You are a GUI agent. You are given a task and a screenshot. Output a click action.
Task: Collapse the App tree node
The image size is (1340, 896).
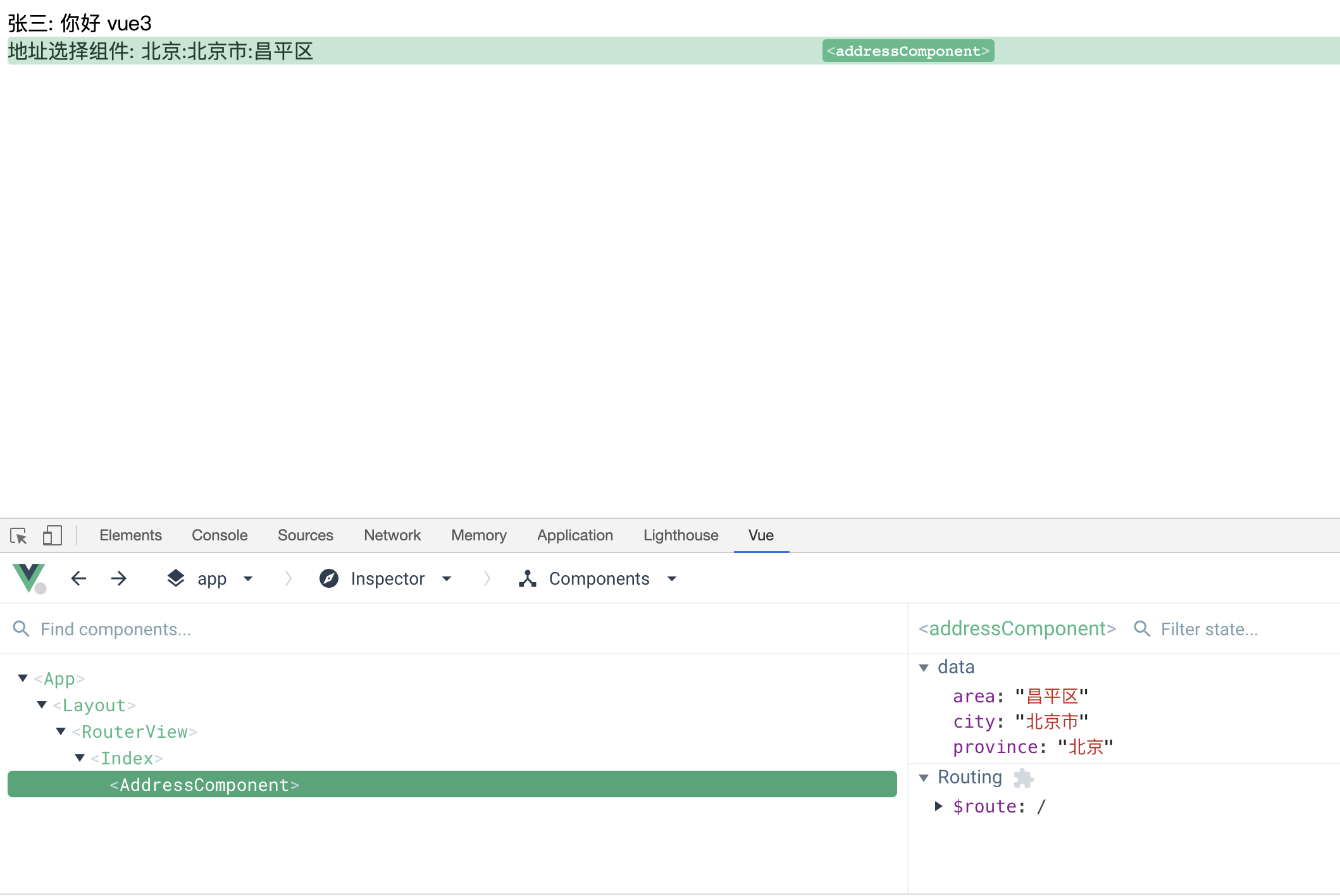(23, 678)
